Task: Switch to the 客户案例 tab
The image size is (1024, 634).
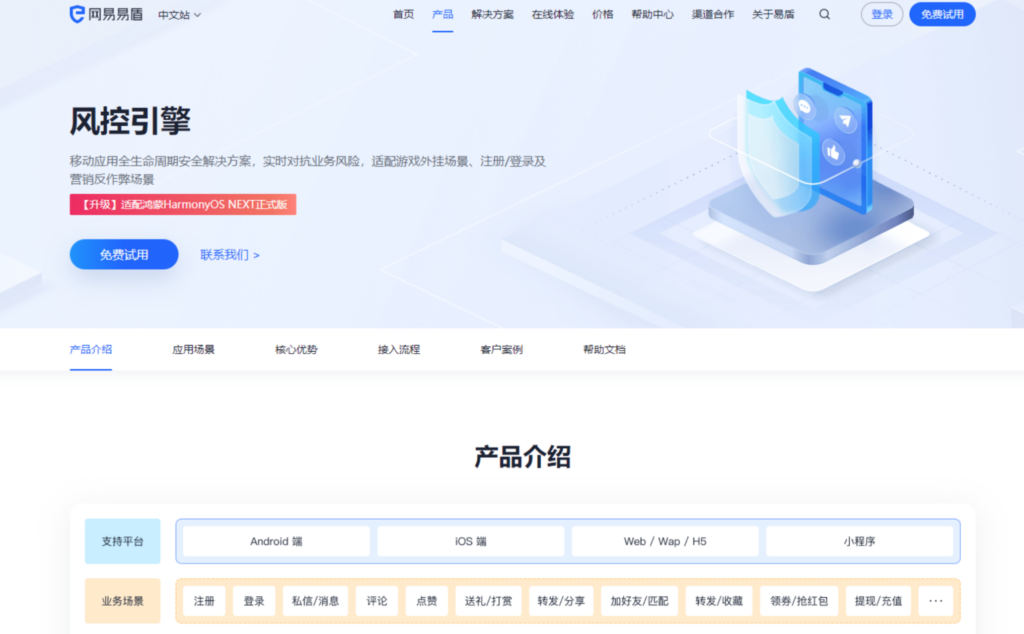Action: pyautogui.click(x=499, y=350)
